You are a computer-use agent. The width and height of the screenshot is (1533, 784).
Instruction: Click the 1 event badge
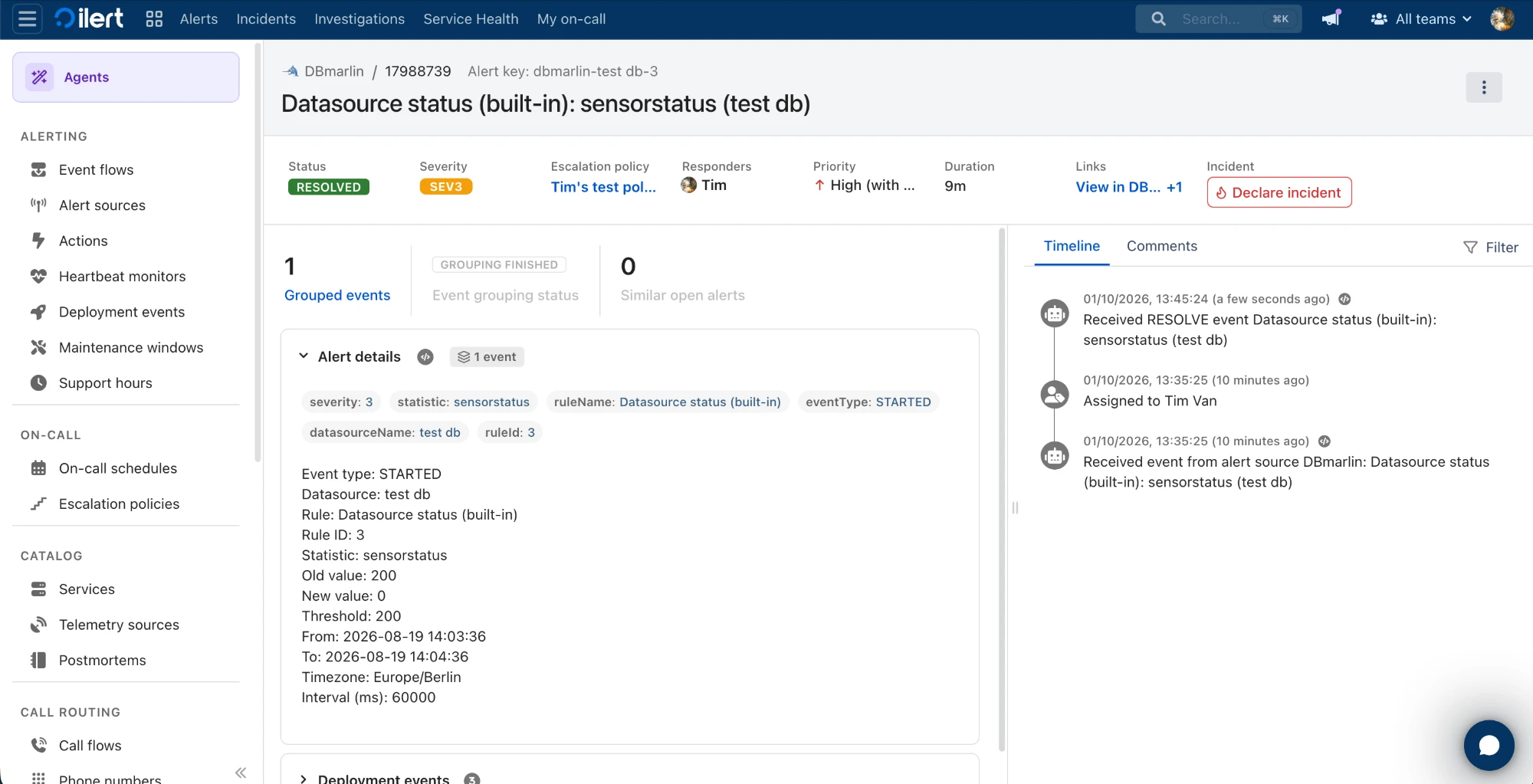pyautogui.click(x=487, y=357)
